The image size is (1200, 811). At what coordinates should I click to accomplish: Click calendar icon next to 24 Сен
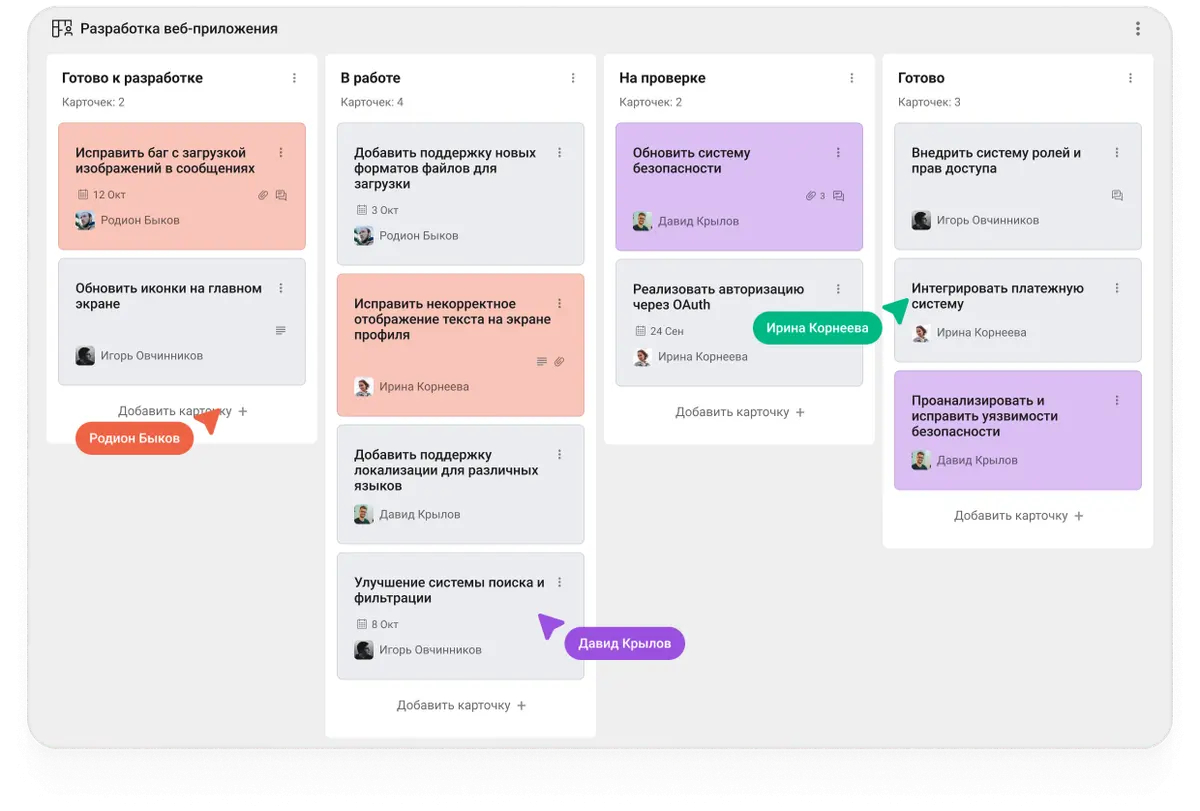(641, 331)
